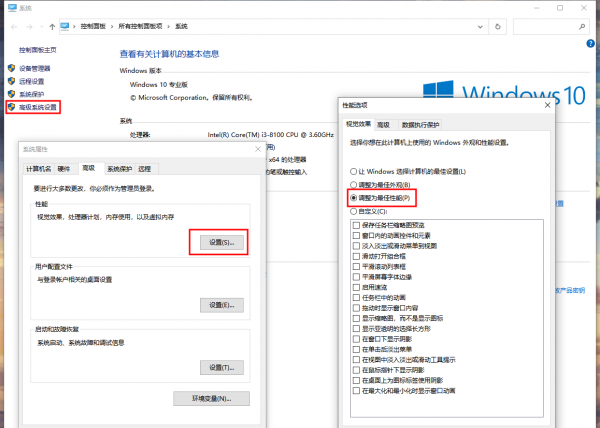Close the Performance Options (性能选项) dialog
The height and width of the screenshot is (428, 600).
(x=546, y=103)
